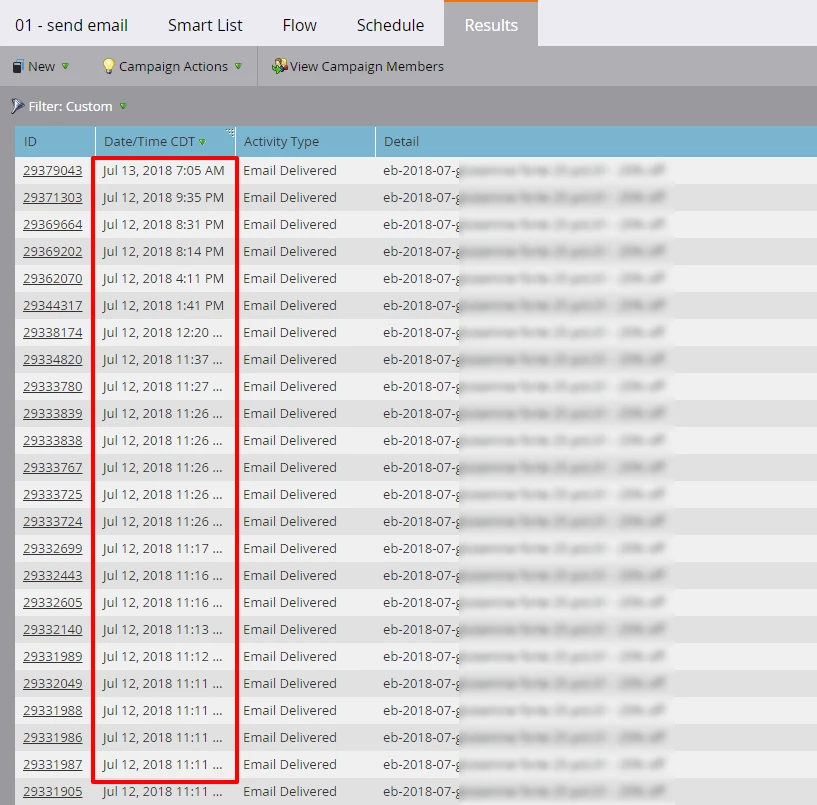The image size is (817, 805).
Task: Open the New dropdown arrow
Action: point(65,67)
